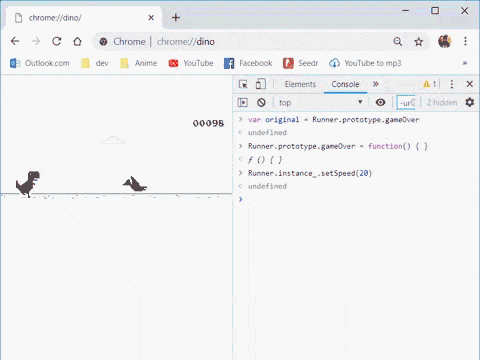Click the 2 hidden messages label
480x360 pixels.
[442, 103]
